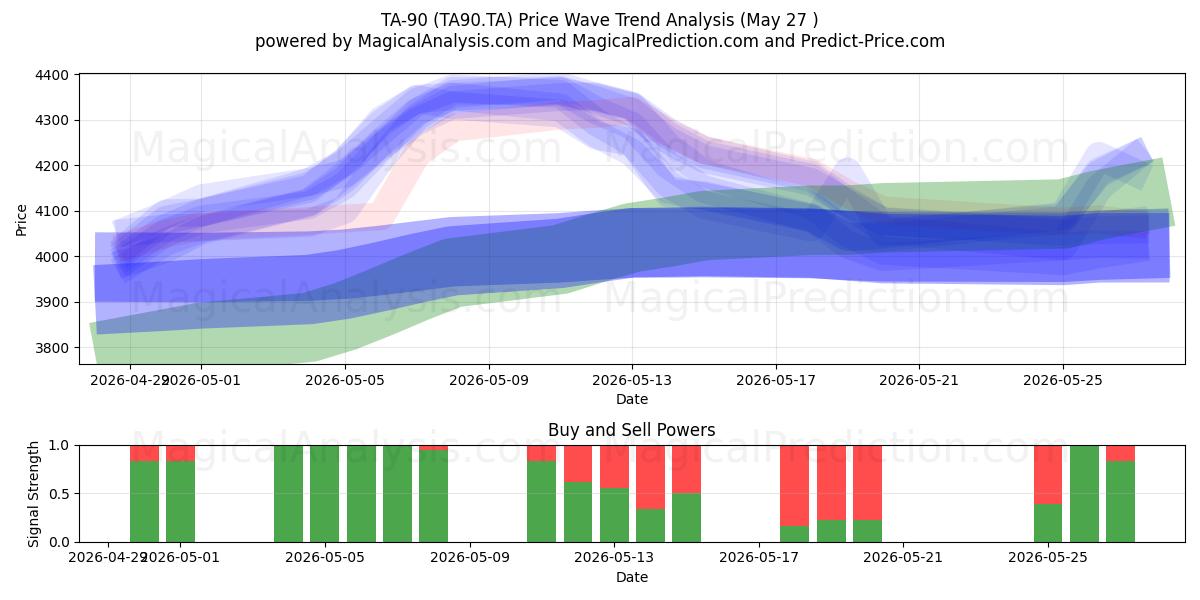This screenshot has width=1200, height=600.
Task: Click the green bar at 2026-05-04
Action: (x=288, y=494)
